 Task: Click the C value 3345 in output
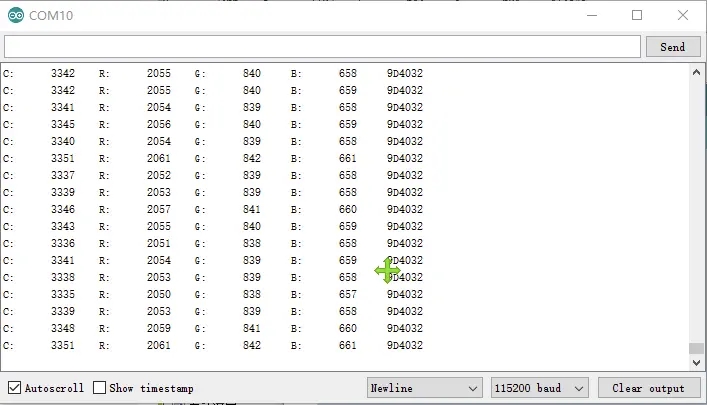click(62, 124)
